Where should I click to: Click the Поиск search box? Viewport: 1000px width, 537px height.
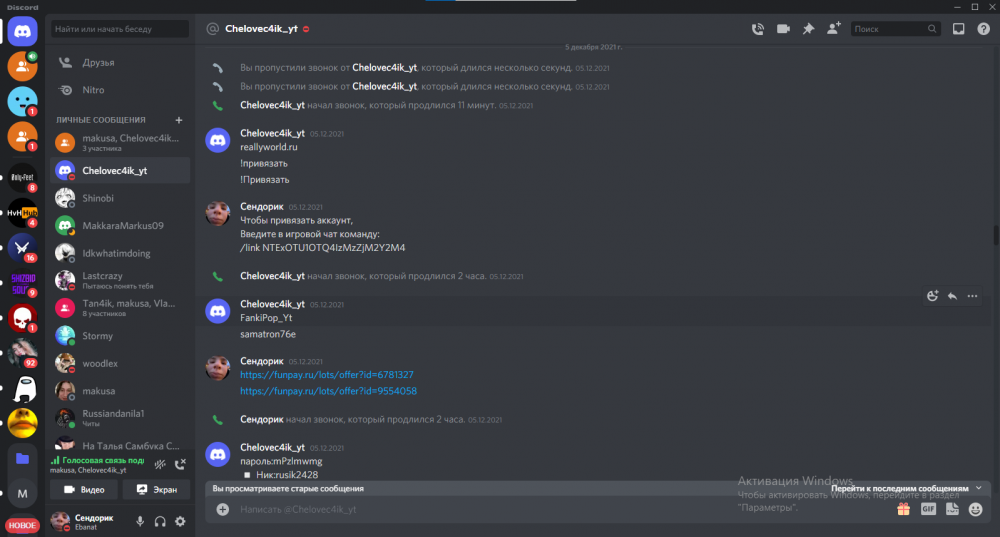pyautogui.click(x=895, y=29)
